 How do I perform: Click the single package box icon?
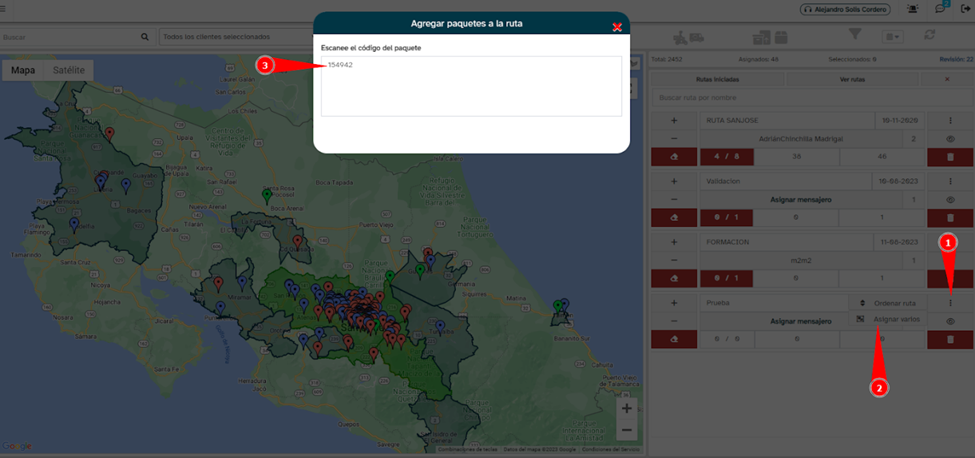tap(781, 38)
